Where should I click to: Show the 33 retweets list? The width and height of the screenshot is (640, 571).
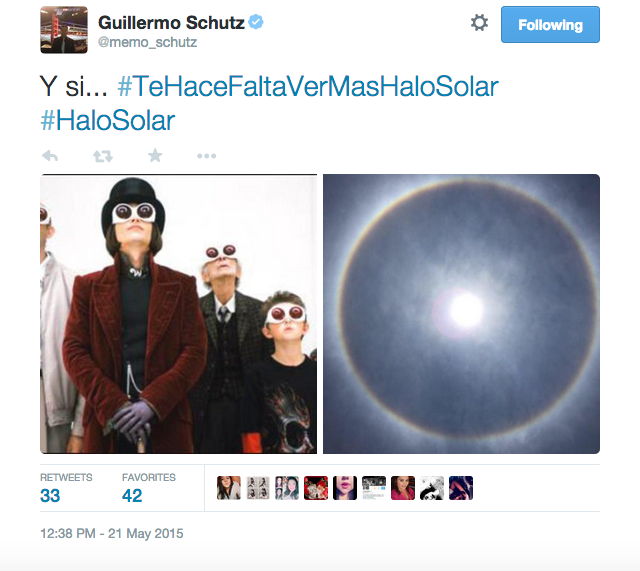click(x=66, y=488)
